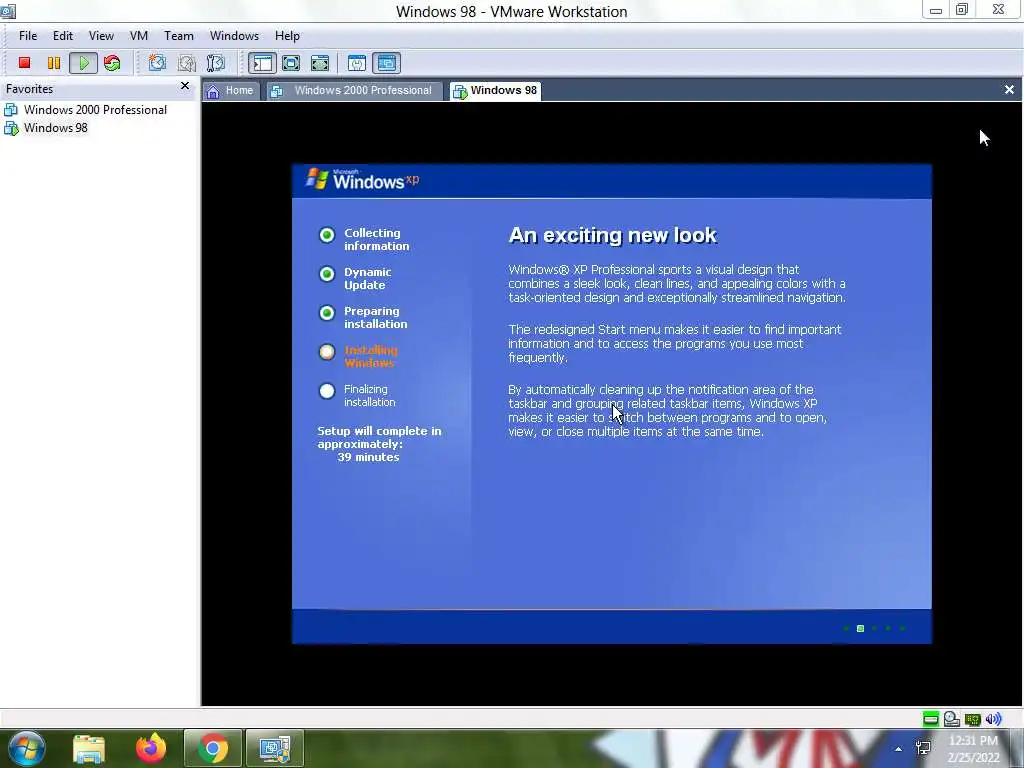Click the network adapter status icon
The width and height of the screenshot is (1024, 768).
click(973, 719)
